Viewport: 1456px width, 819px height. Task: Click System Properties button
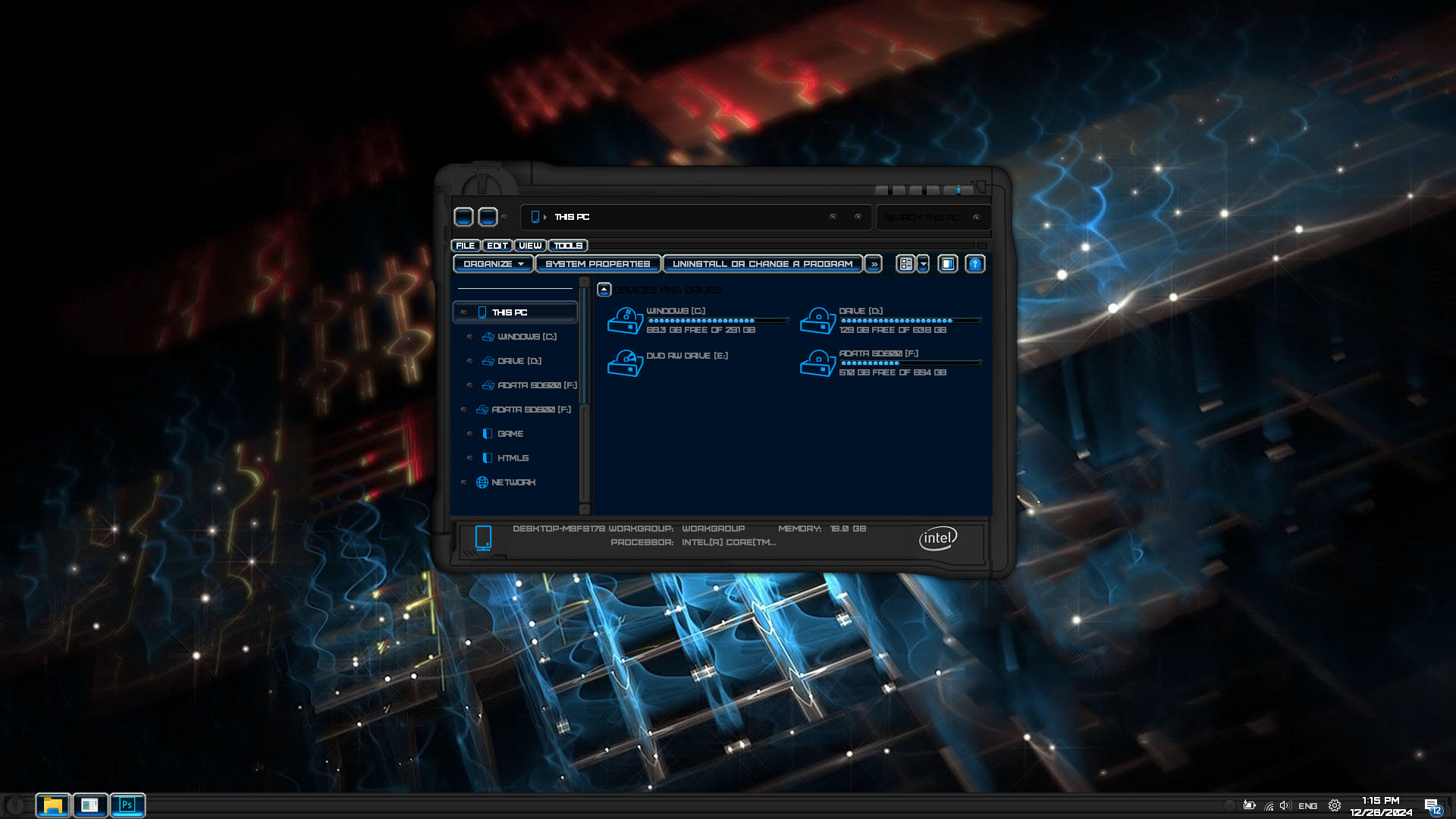click(598, 264)
